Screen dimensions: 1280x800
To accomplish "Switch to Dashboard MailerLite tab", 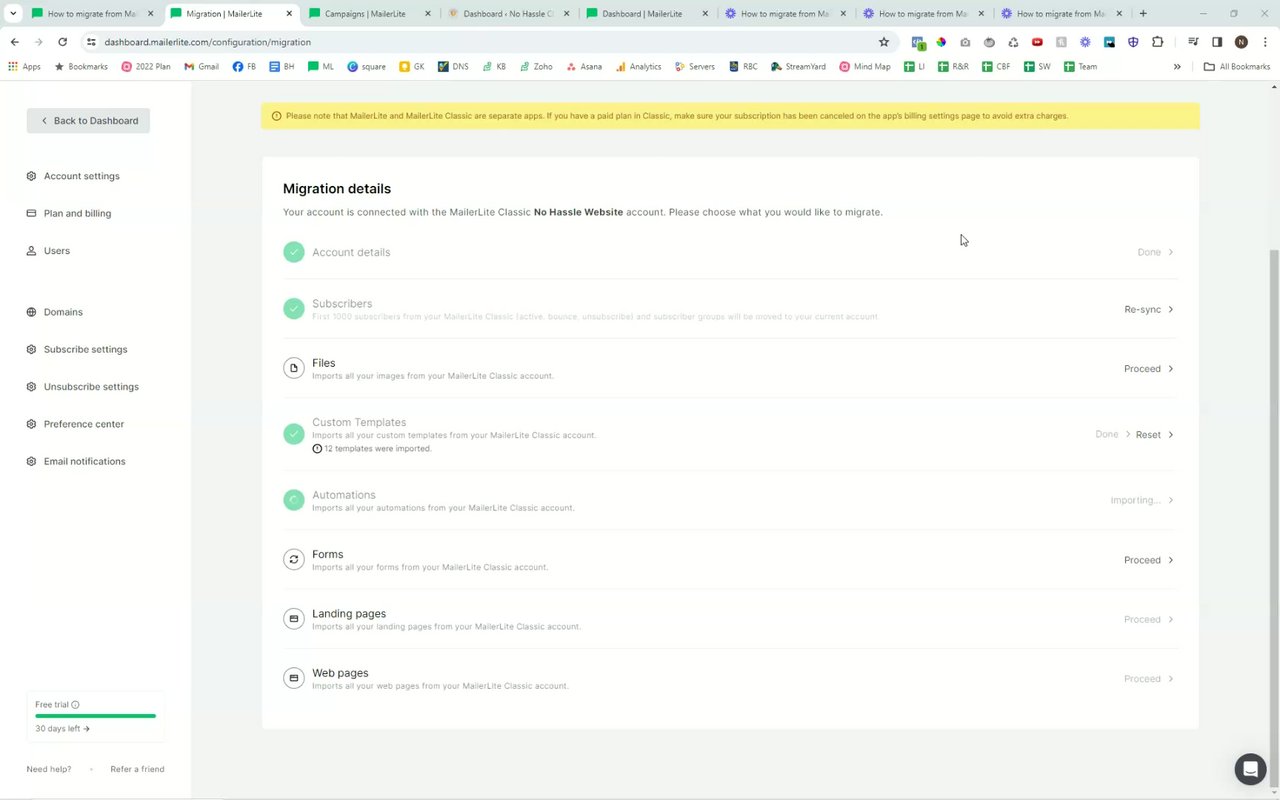I will point(647,14).
